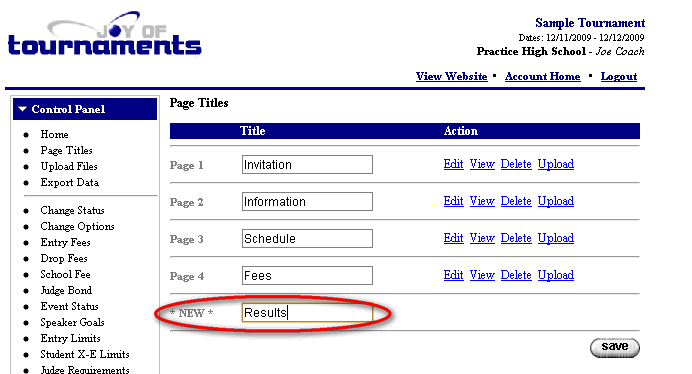Select the Page 1 Invitation title field
This screenshot has width=692, height=374.
pyautogui.click(x=307, y=165)
